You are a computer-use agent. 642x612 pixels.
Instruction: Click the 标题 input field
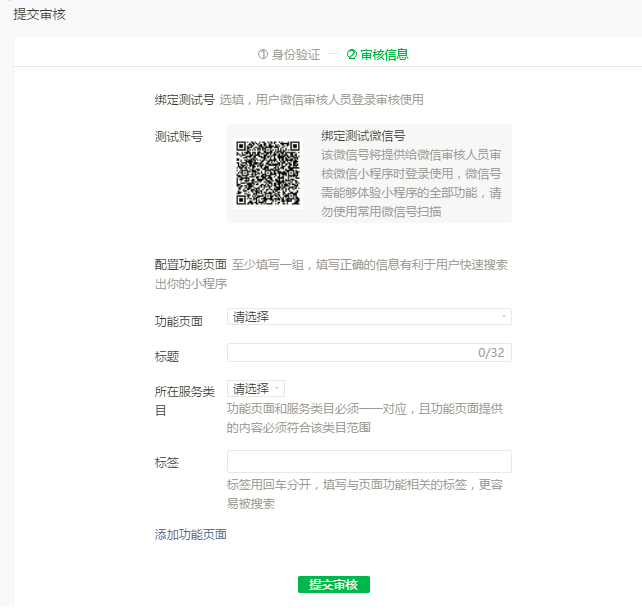tap(369, 352)
